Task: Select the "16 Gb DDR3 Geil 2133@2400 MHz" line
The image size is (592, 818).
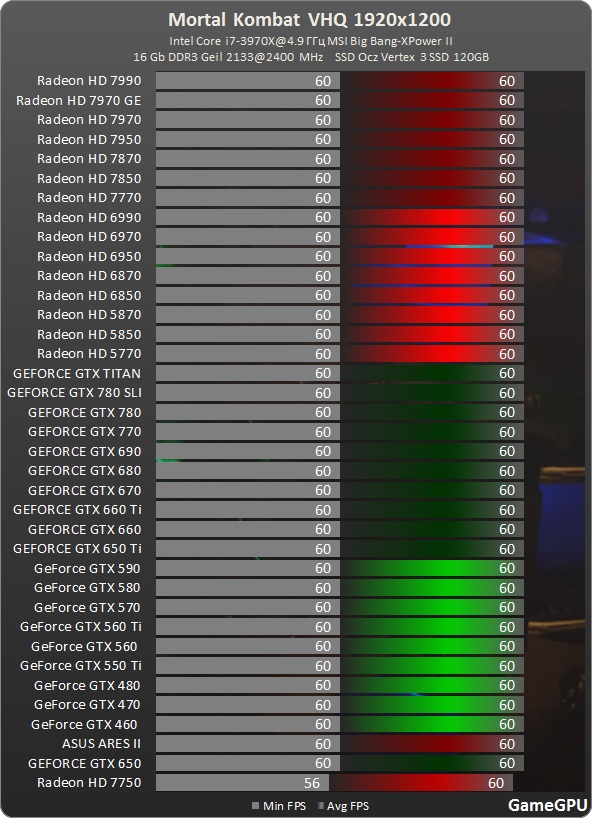Action: pyautogui.click(x=228, y=57)
